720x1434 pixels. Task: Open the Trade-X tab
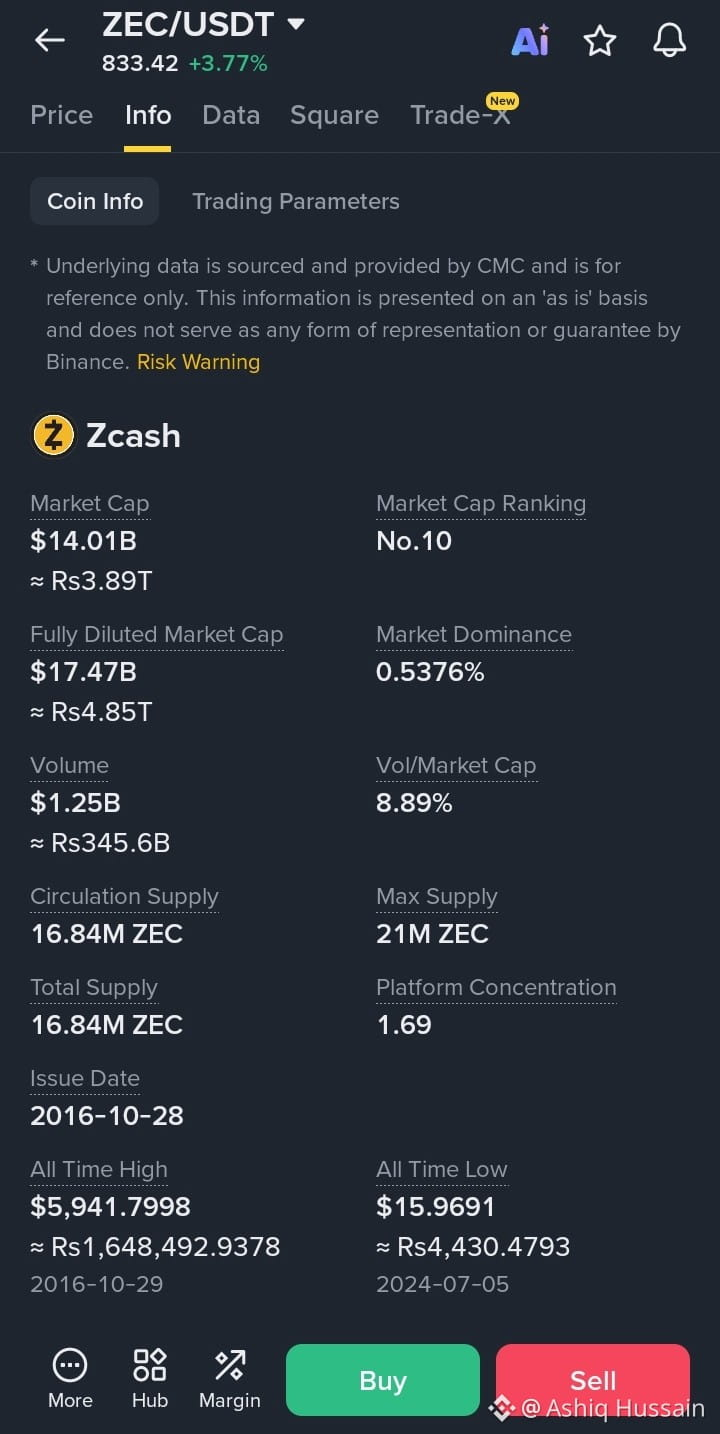tap(461, 115)
